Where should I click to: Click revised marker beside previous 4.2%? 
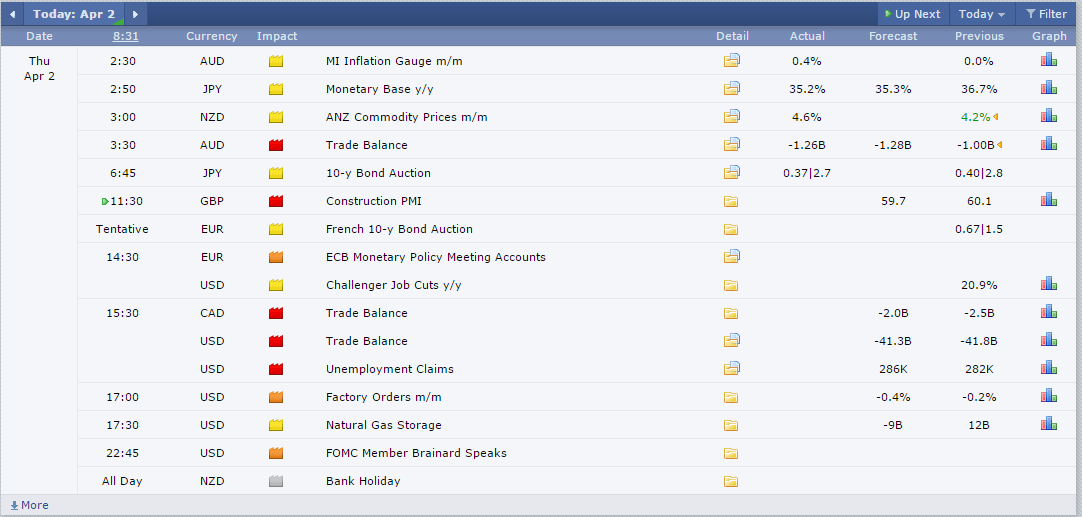point(996,117)
